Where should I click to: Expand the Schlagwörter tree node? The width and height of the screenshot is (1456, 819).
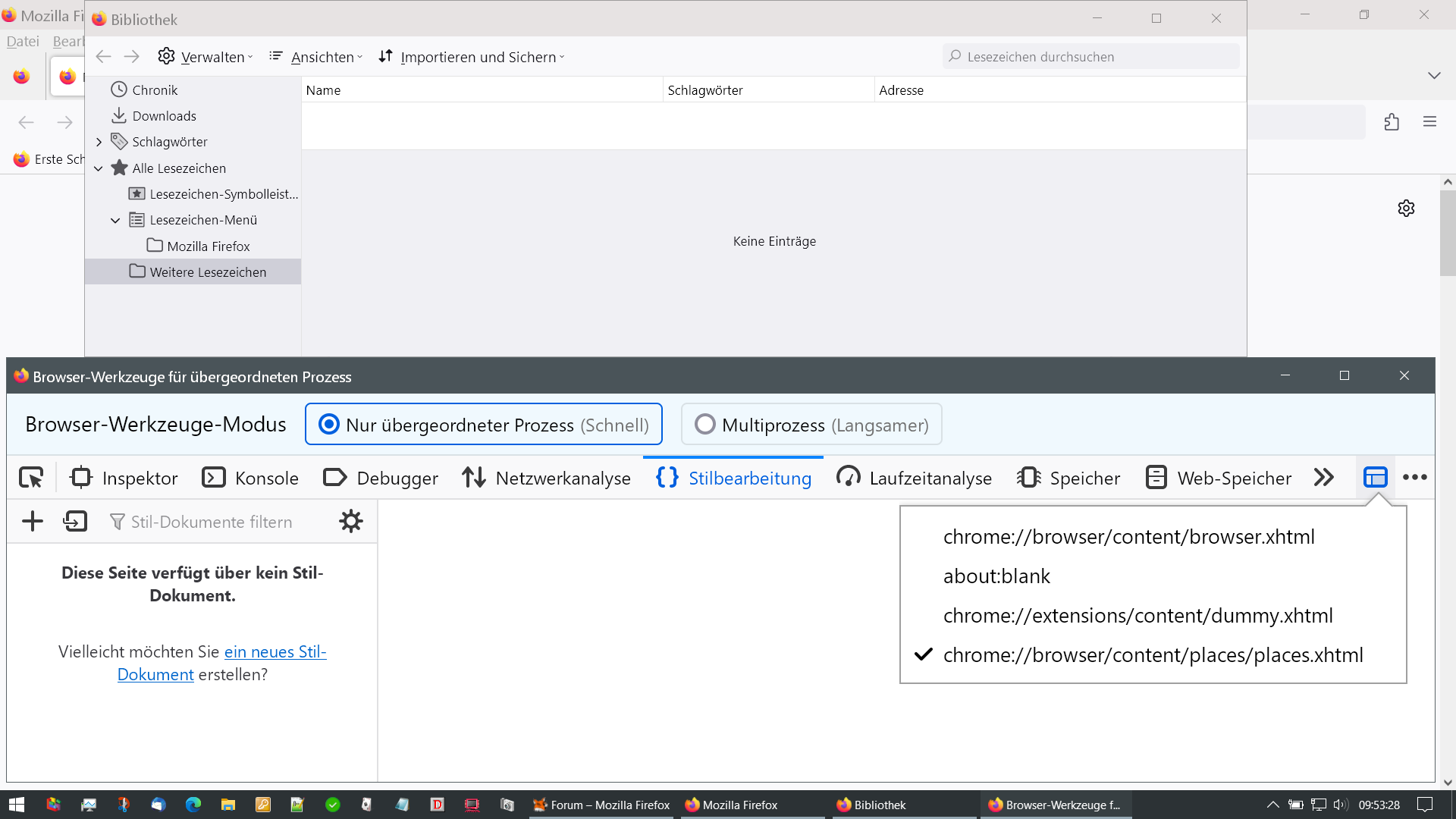coord(99,142)
